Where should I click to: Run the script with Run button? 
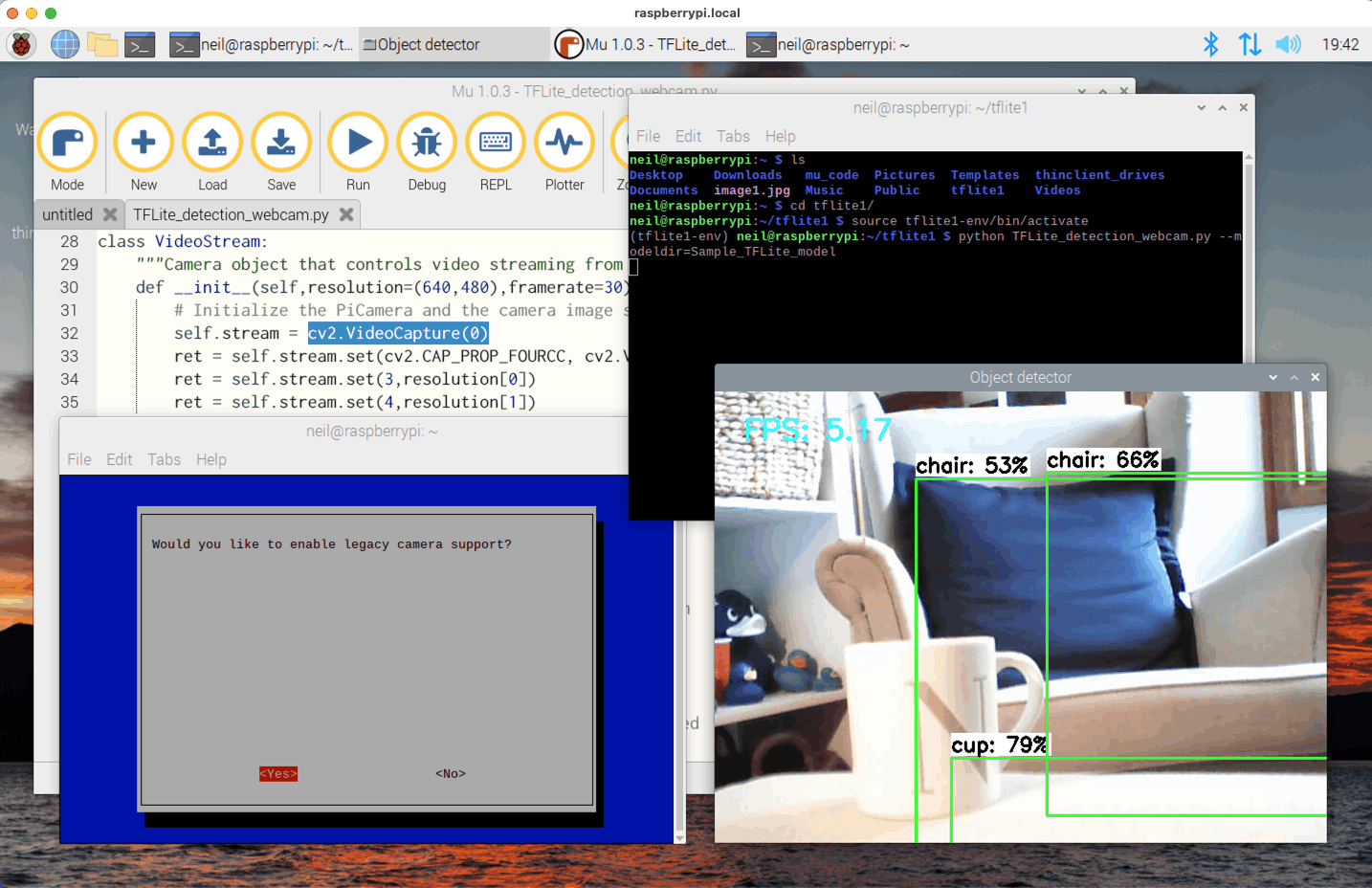click(x=358, y=144)
